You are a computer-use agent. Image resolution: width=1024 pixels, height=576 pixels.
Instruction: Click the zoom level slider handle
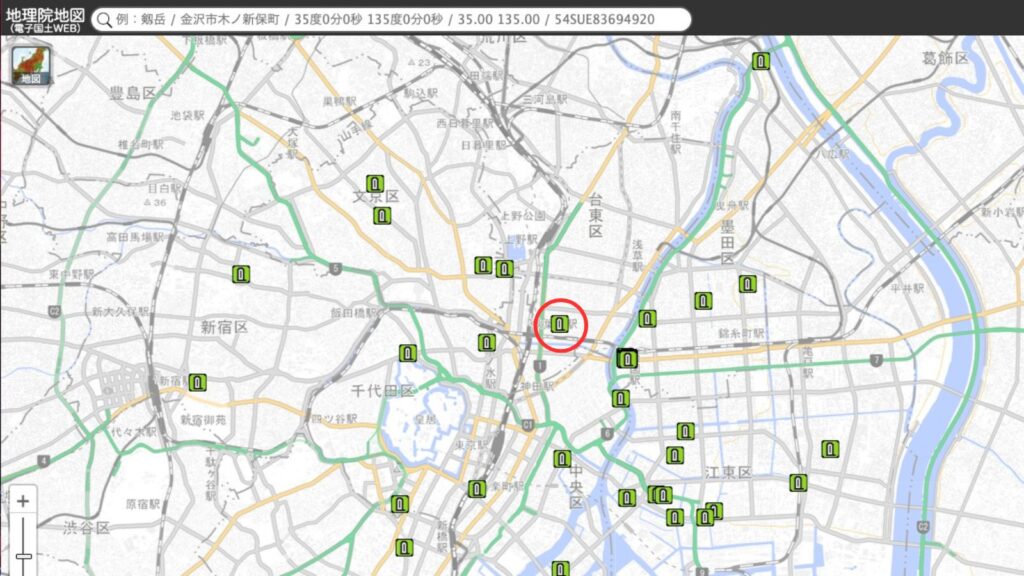(23, 555)
